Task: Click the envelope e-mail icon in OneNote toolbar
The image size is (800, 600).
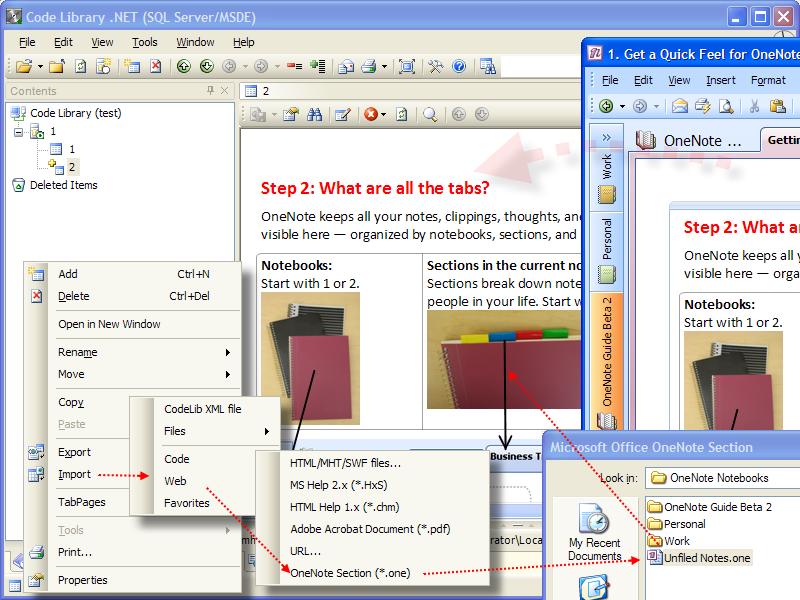Action: 679,106
